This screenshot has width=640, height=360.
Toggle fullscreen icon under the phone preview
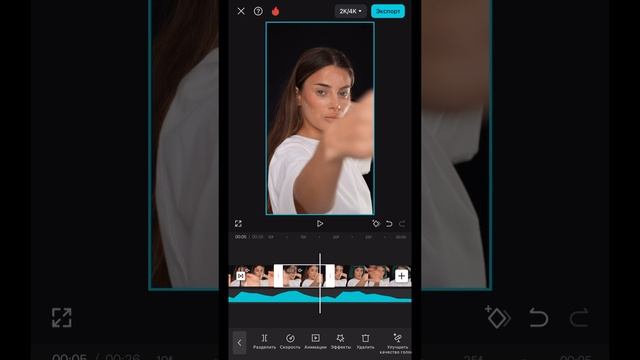click(238, 224)
